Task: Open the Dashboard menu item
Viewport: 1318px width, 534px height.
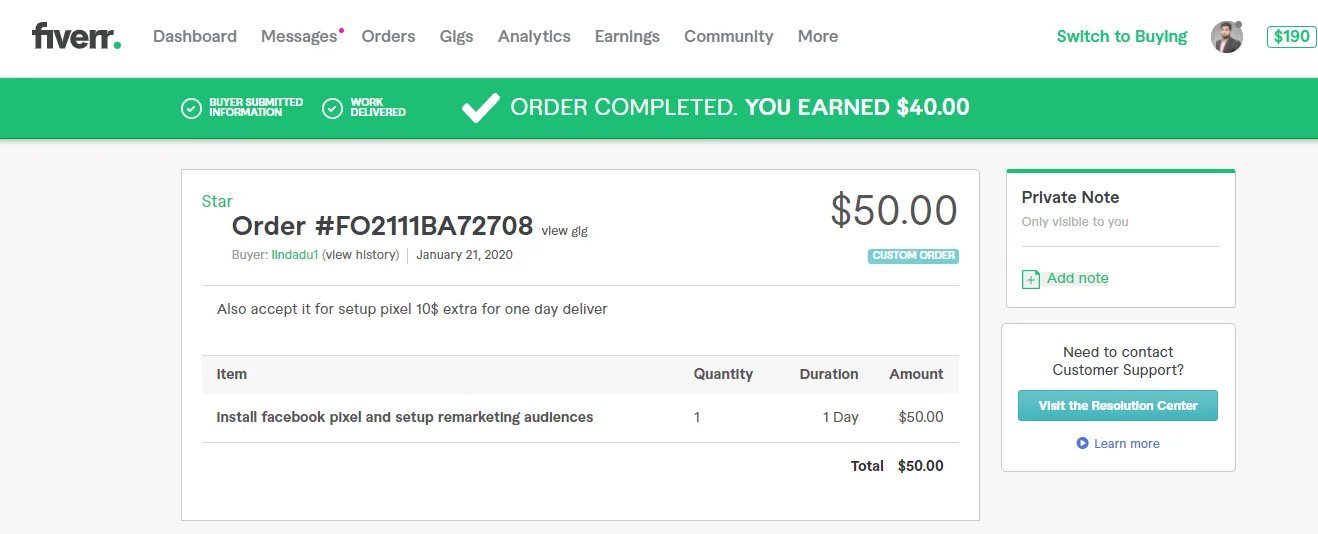Action: click(195, 37)
